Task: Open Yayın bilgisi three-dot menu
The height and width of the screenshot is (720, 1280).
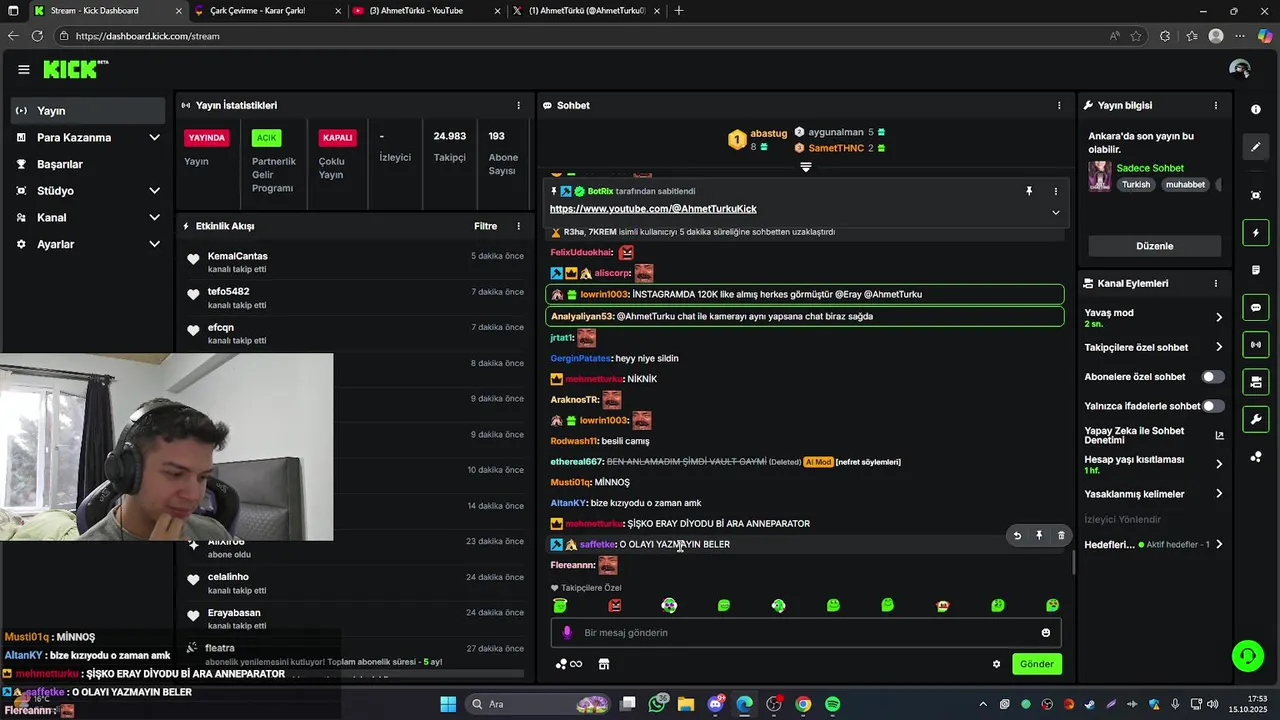Action: 1216,105
